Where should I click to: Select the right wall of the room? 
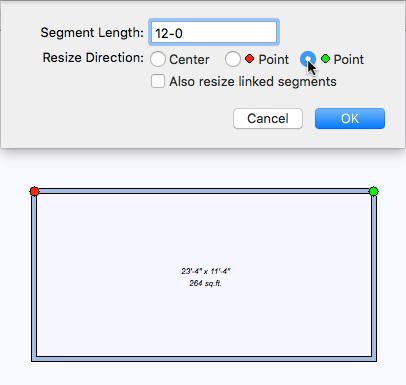(x=374, y=276)
